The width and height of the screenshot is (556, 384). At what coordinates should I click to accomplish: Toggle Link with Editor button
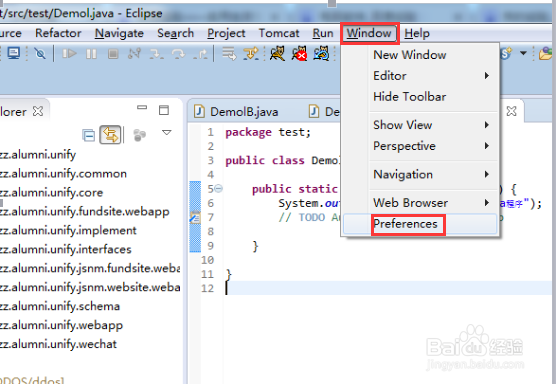pyautogui.click(x=110, y=135)
